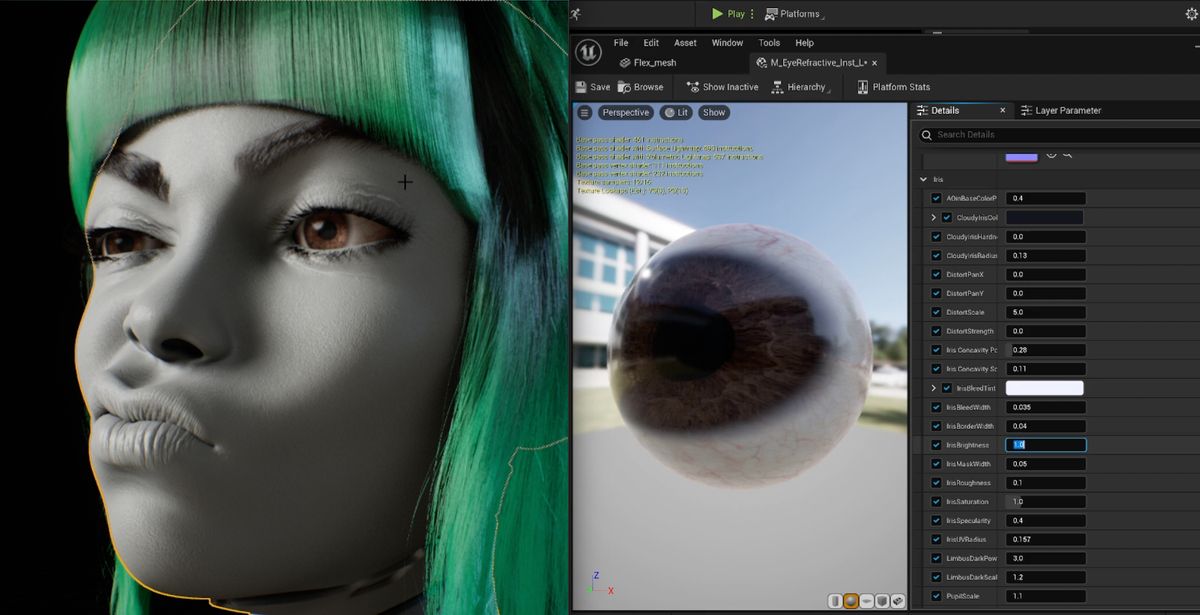Click the Save button
The width and height of the screenshot is (1200, 615).
[x=593, y=86]
